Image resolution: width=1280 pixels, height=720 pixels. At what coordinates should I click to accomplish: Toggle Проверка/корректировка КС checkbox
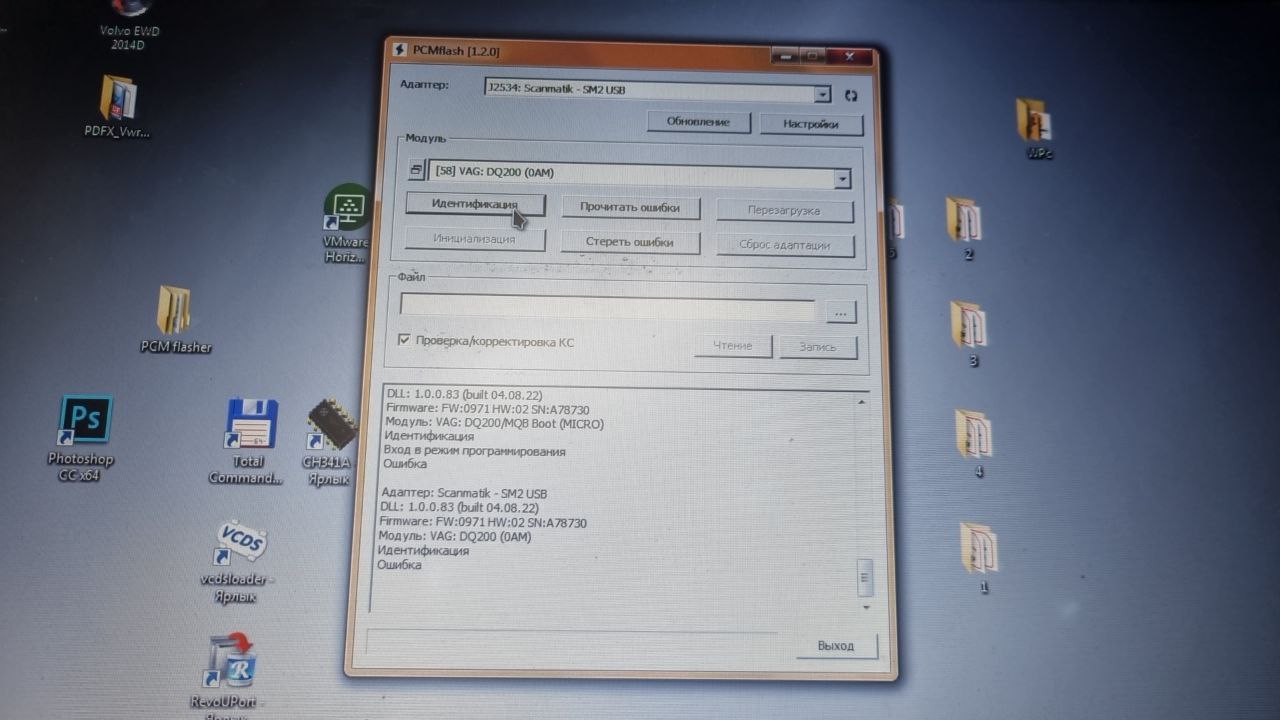coord(404,341)
